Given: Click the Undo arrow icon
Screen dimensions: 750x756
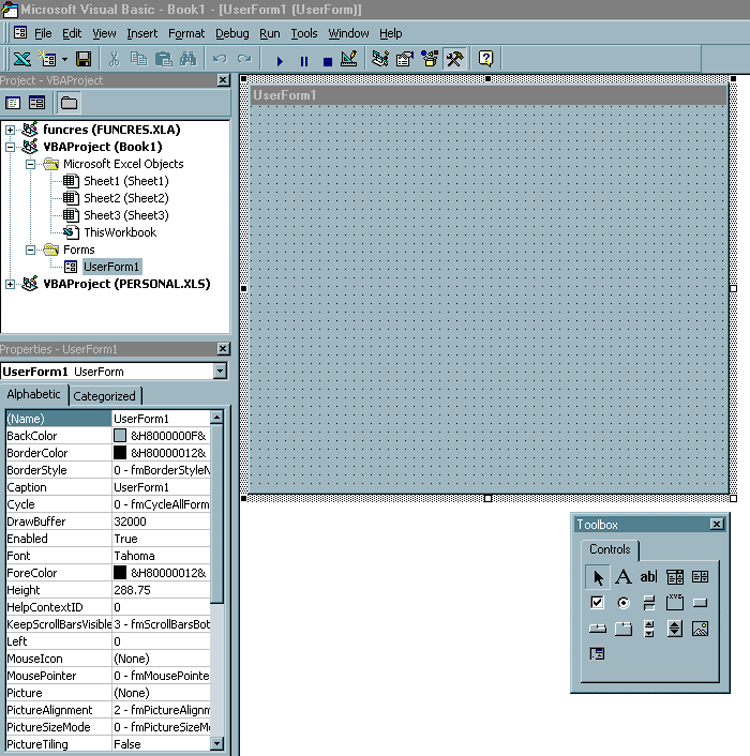Looking at the screenshot, I should tap(220, 59).
